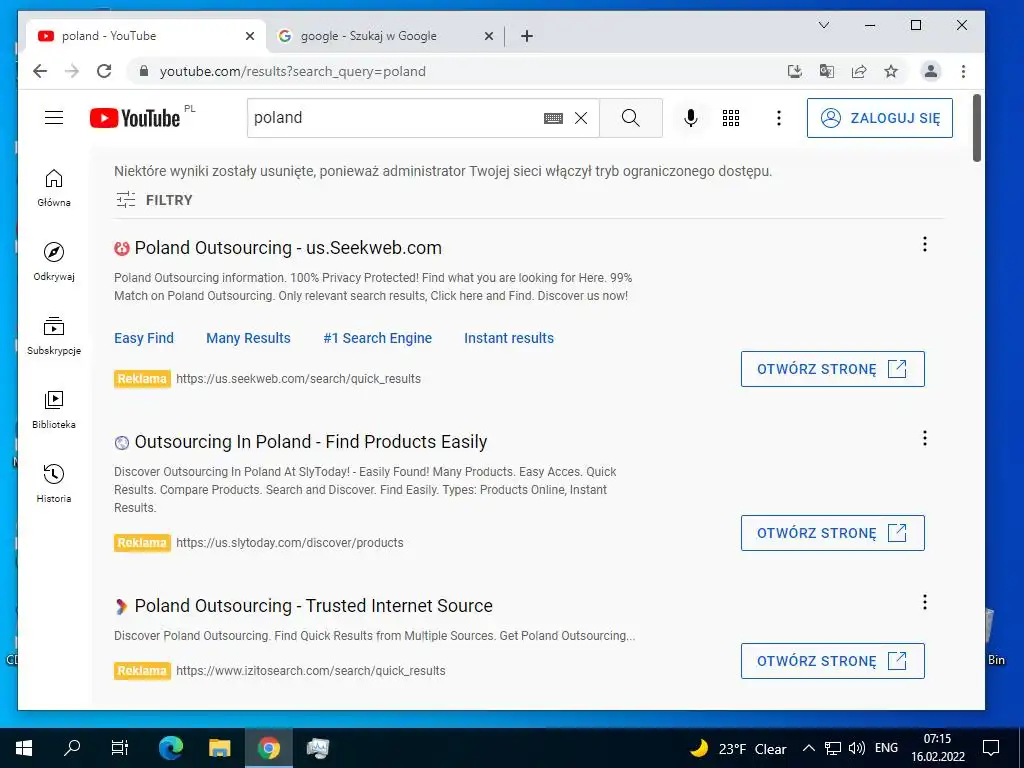Open the '#1 Search Engine' ad sitelink
This screenshot has width=1024, height=768.
pyautogui.click(x=377, y=338)
